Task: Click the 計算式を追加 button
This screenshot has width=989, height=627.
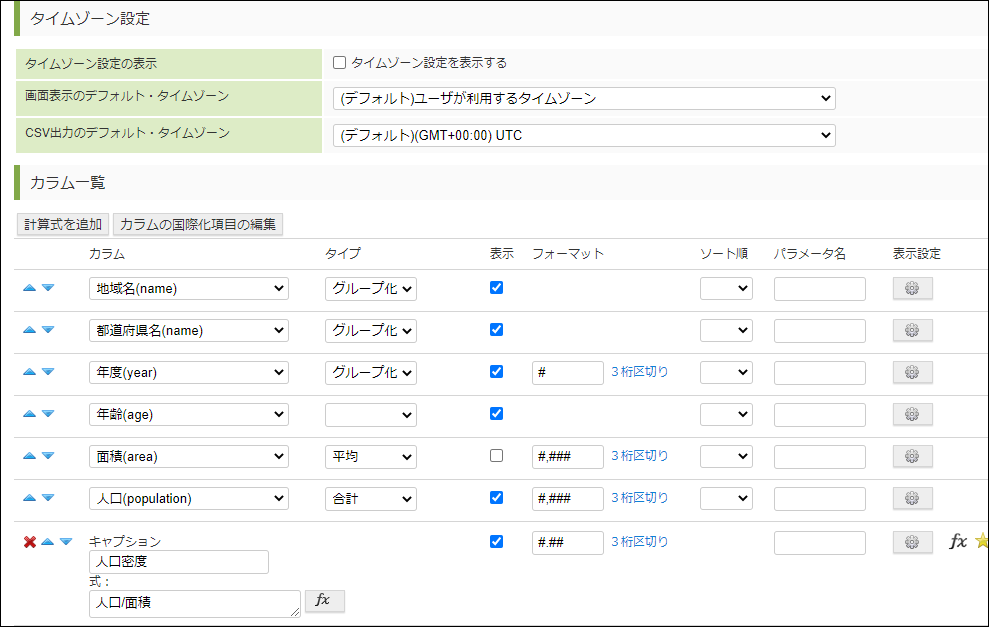Action: [63, 224]
